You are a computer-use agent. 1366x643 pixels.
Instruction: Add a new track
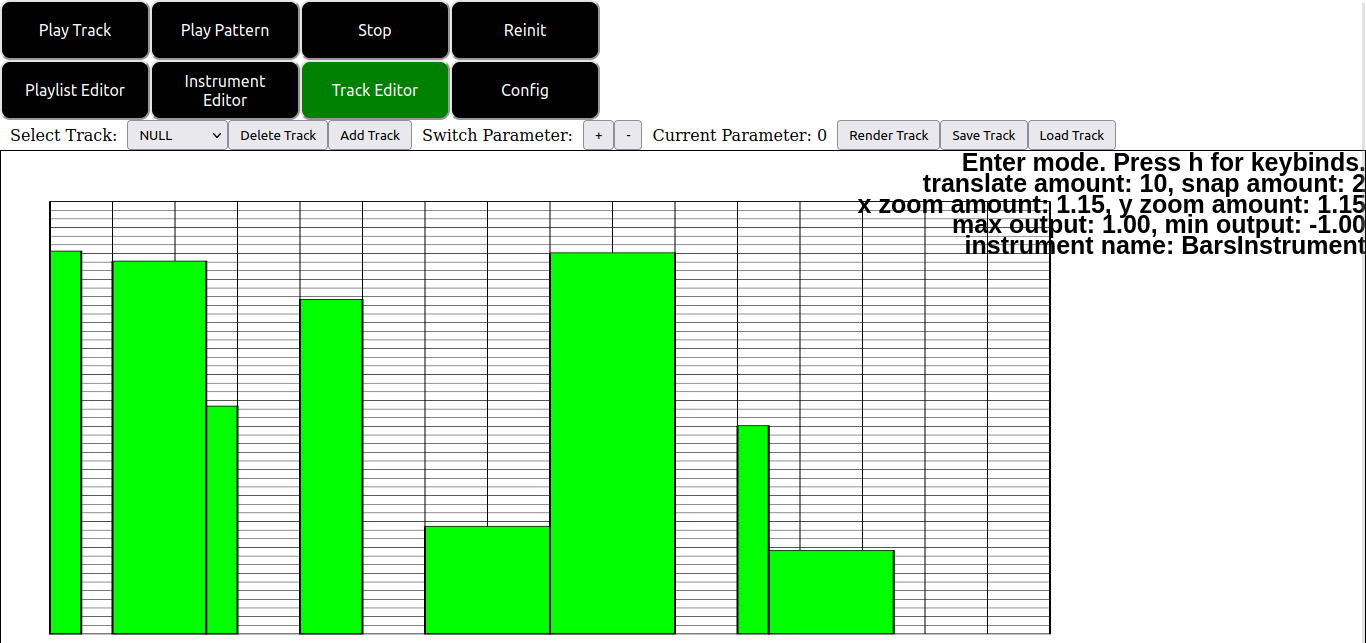point(370,135)
